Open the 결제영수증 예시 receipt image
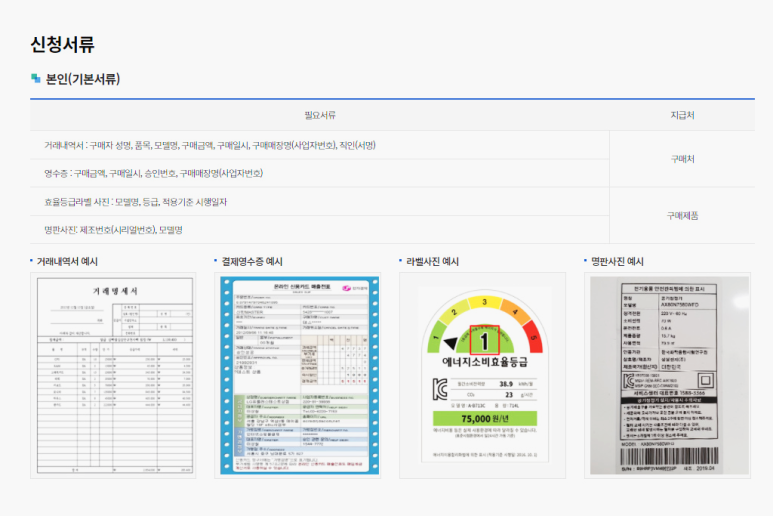The height and width of the screenshot is (516, 773). pos(299,376)
